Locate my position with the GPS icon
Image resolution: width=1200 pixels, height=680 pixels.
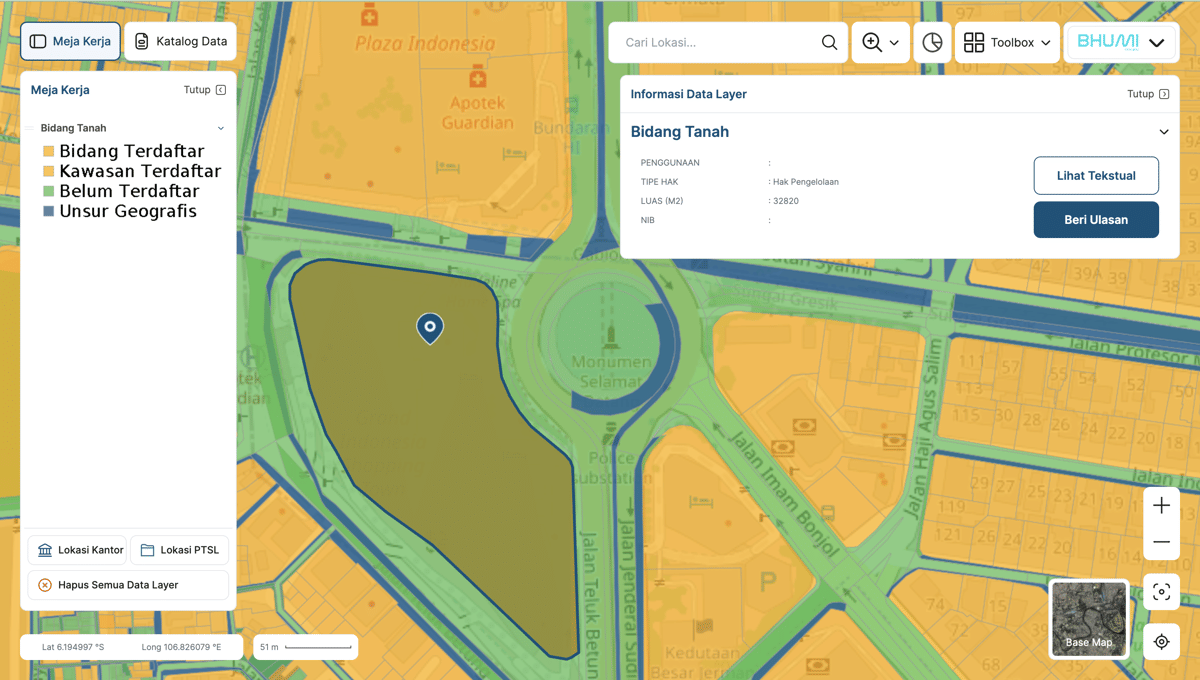(x=1161, y=641)
